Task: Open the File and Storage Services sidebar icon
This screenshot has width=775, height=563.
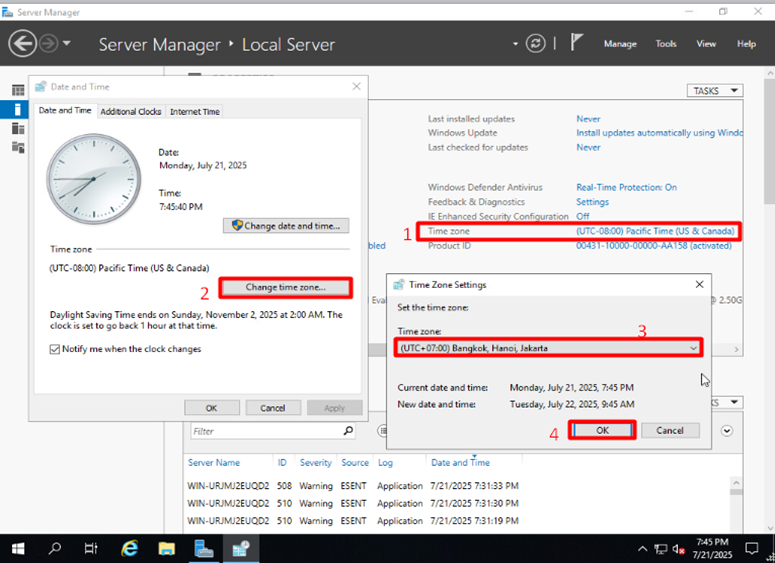Action: pos(18,148)
